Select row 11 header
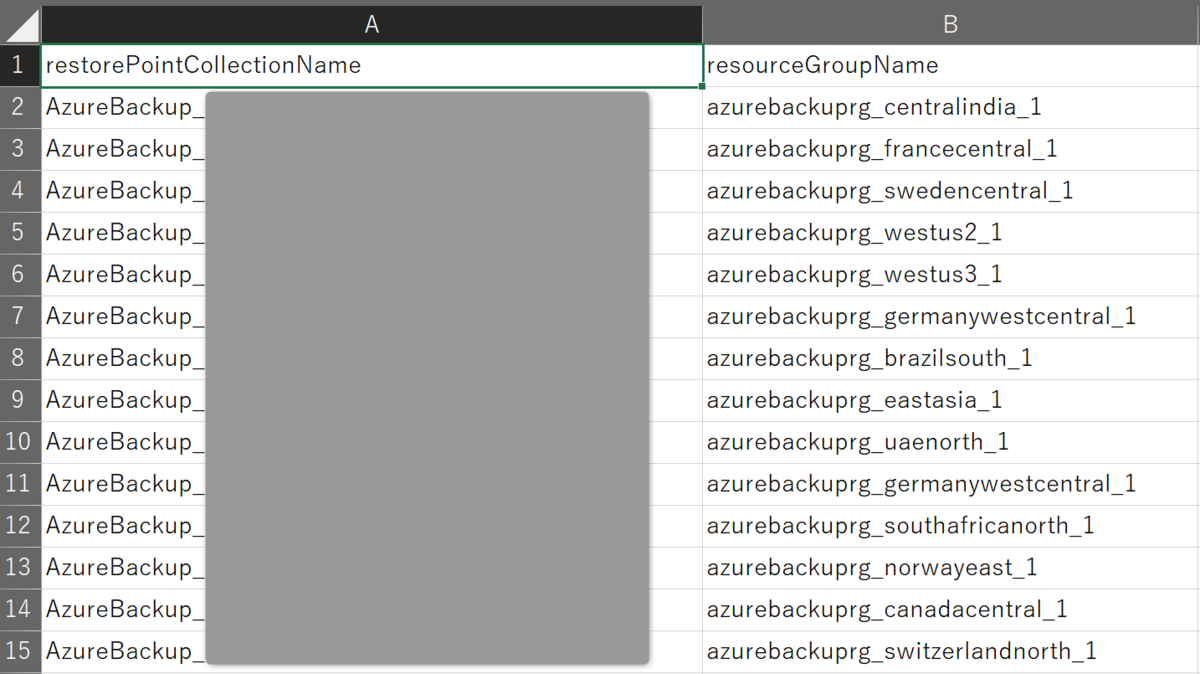 (20, 485)
